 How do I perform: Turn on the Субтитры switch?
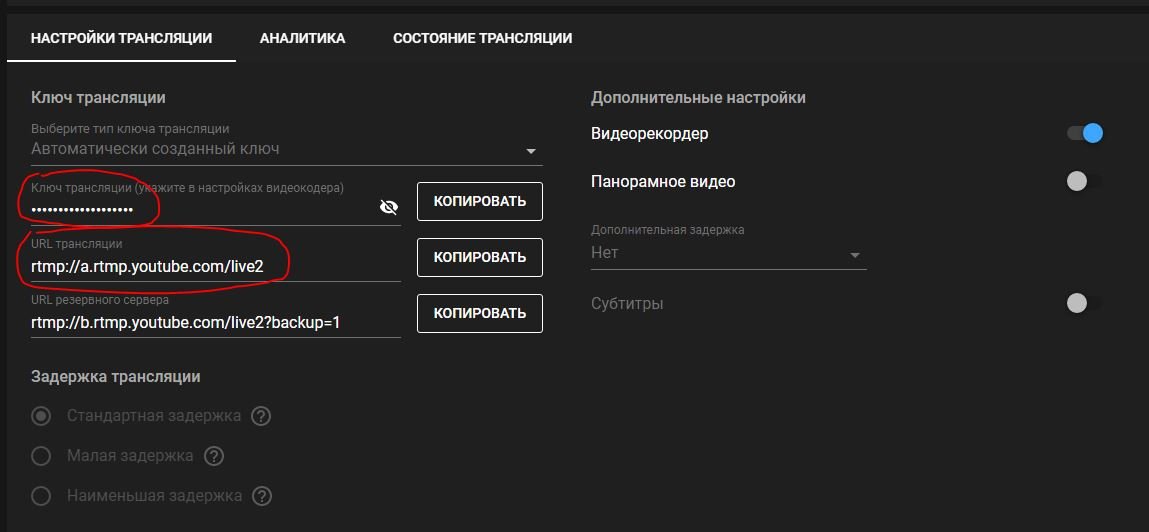coord(1084,303)
